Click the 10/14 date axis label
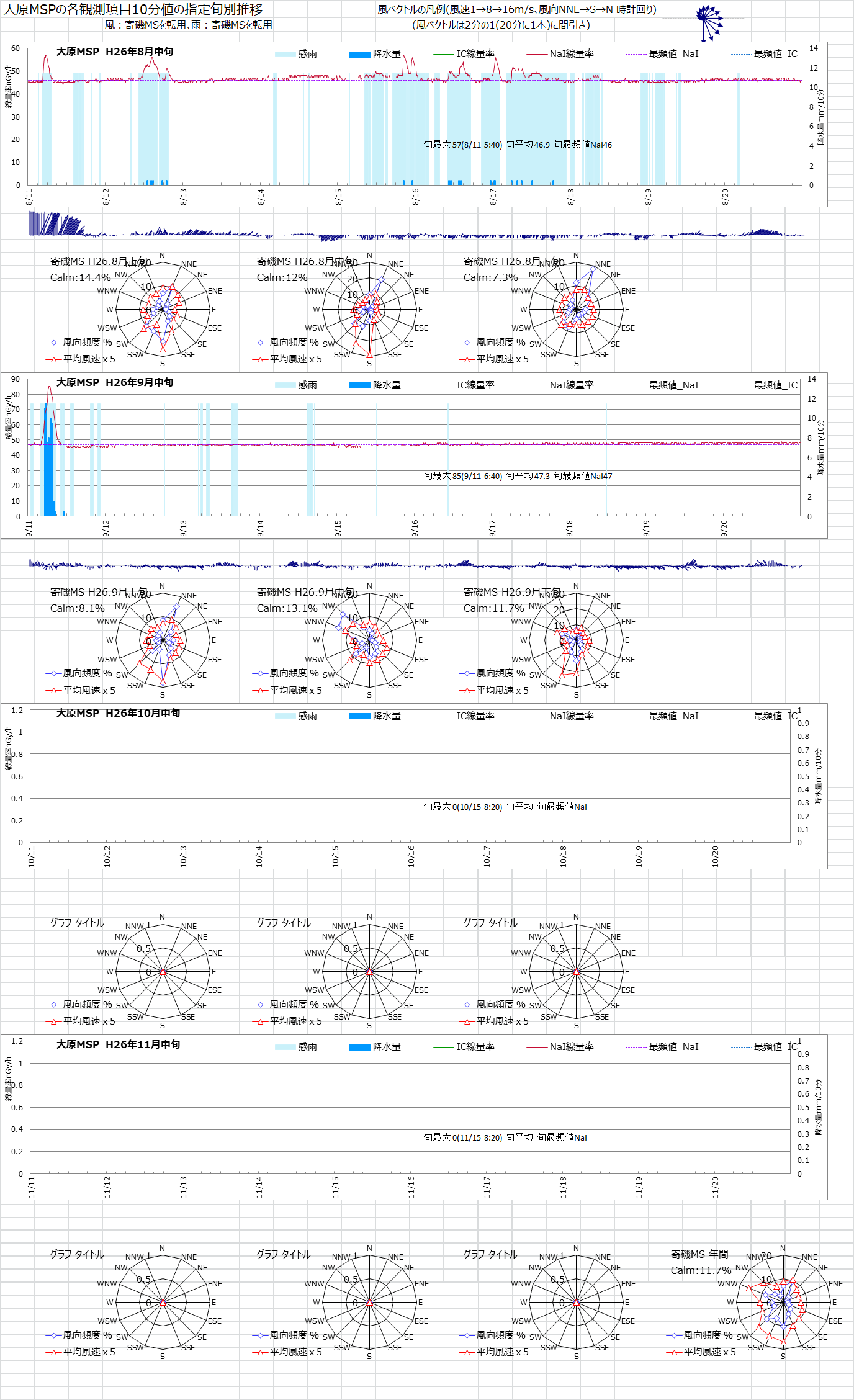 (x=259, y=856)
